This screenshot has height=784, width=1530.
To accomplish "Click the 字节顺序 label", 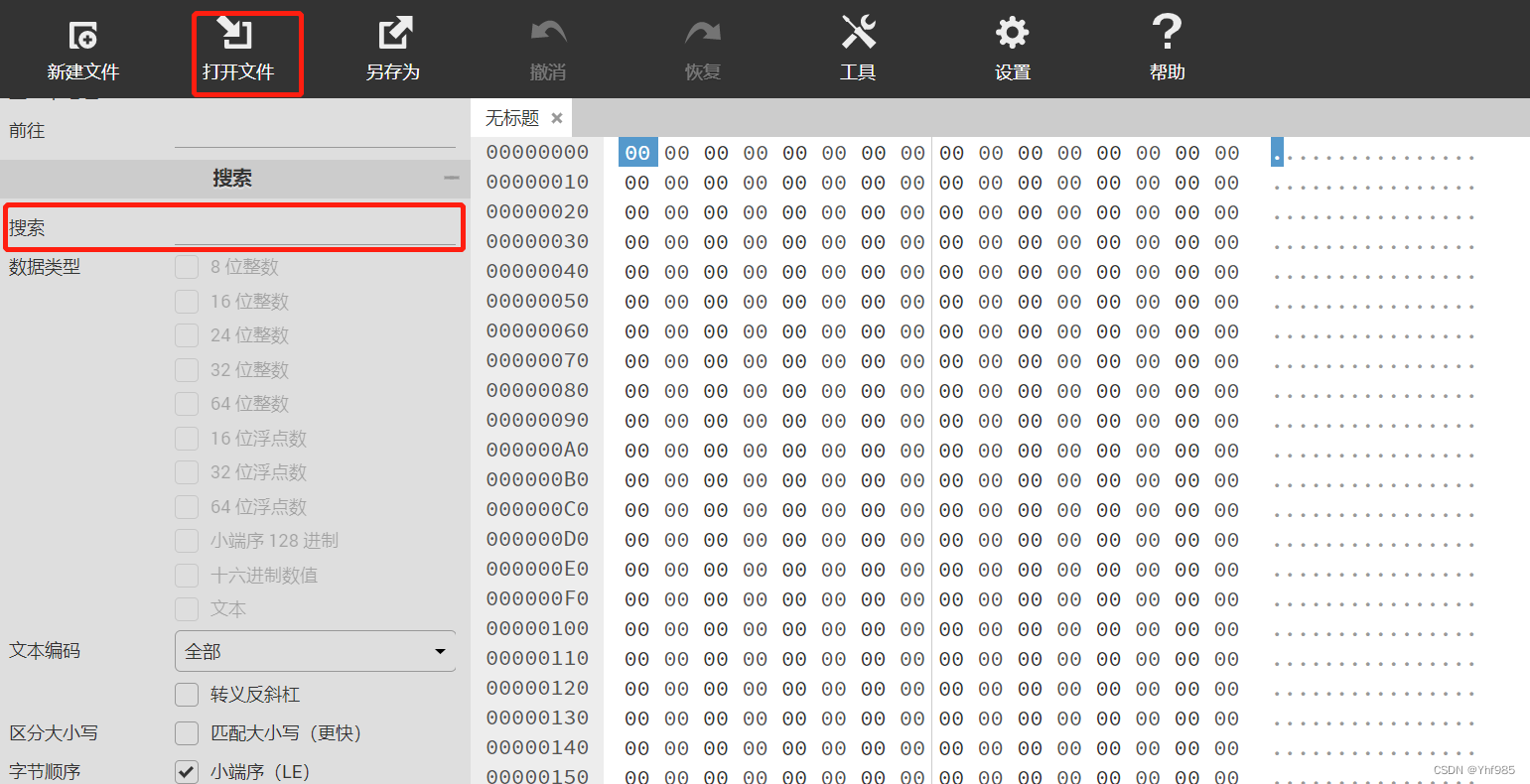I will [45, 771].
